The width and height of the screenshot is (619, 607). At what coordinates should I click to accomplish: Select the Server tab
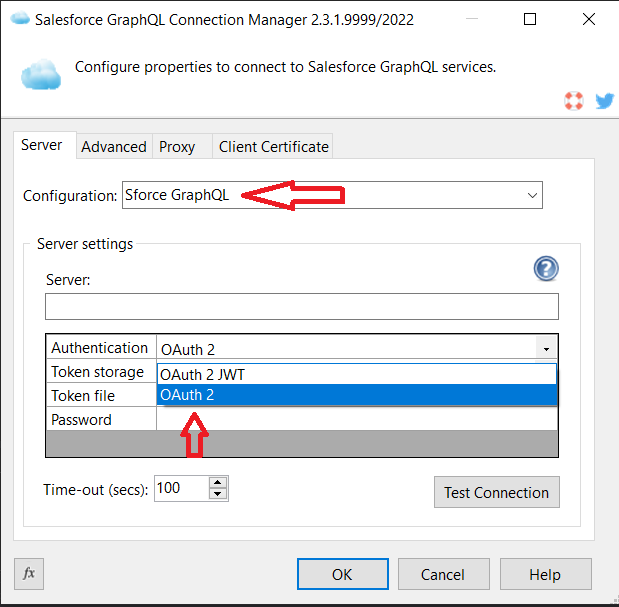(42, 145)
